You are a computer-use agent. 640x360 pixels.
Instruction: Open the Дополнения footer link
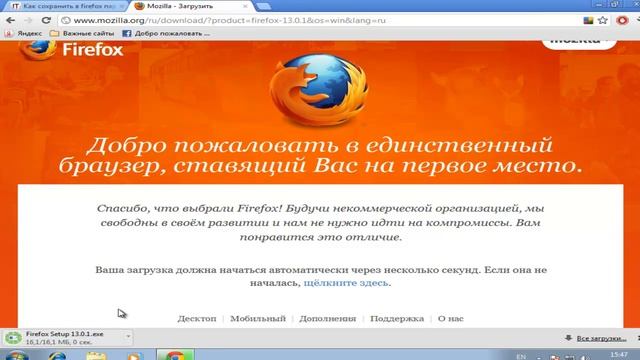click(x=328, y=319)
